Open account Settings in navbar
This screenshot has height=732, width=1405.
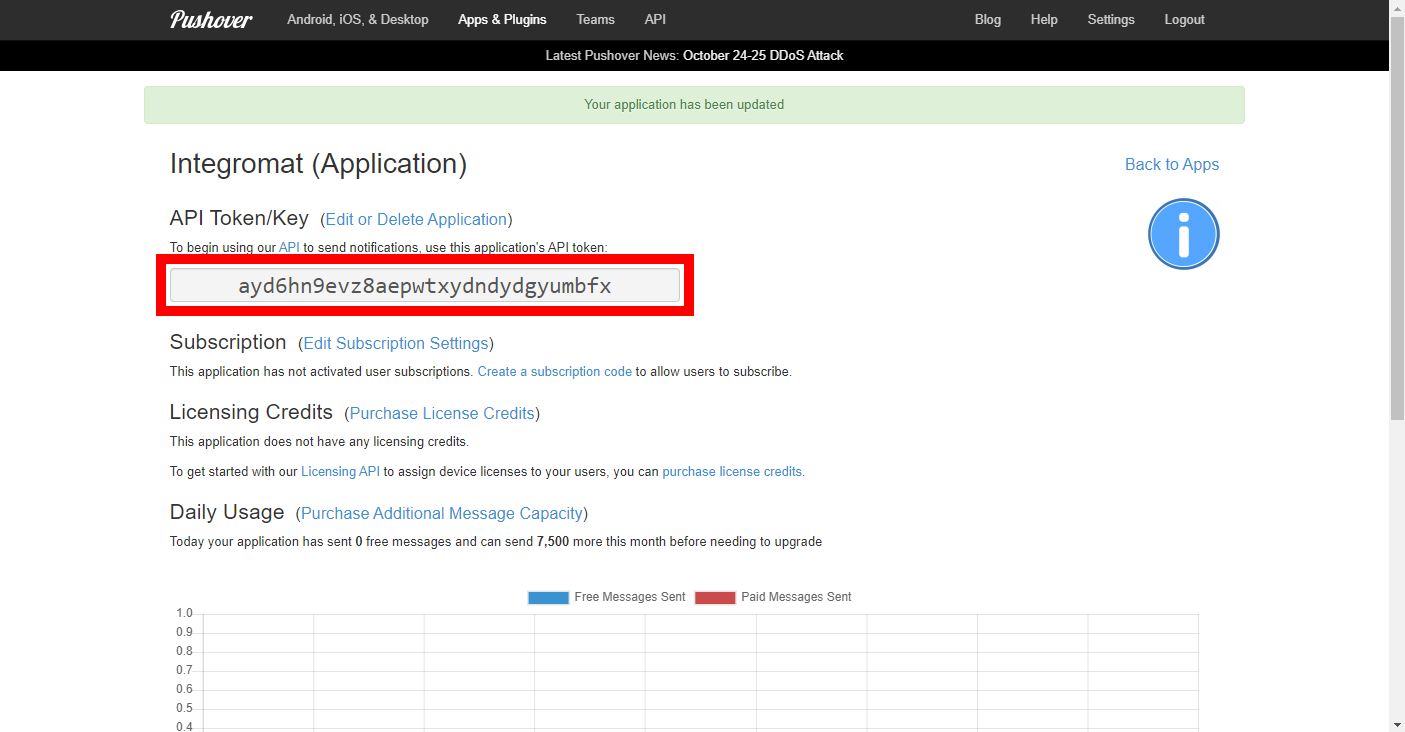(1111, 19)
